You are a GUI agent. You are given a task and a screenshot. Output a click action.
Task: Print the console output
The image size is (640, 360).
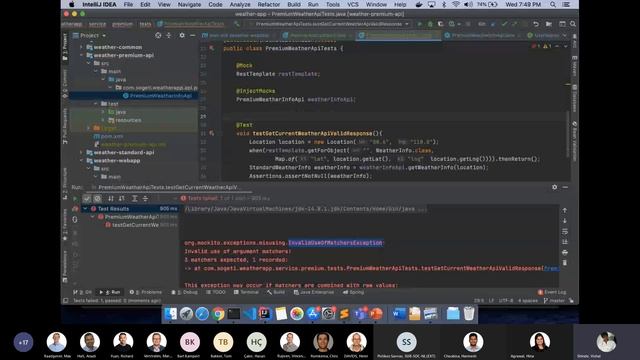click(x=564, y=253)
